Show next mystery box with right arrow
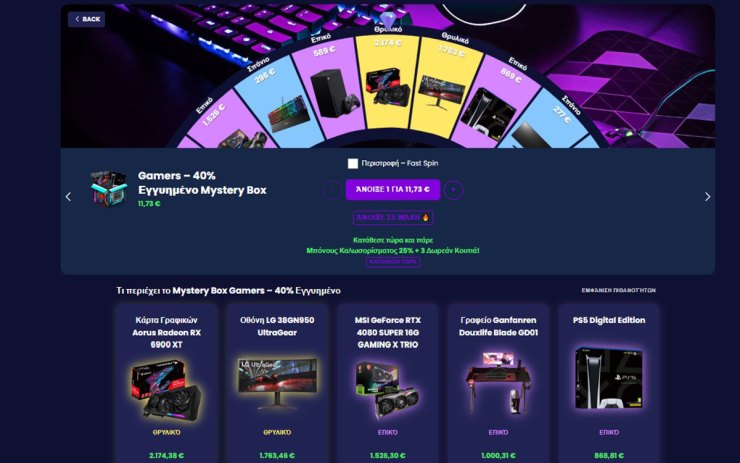 coord(707,197)
